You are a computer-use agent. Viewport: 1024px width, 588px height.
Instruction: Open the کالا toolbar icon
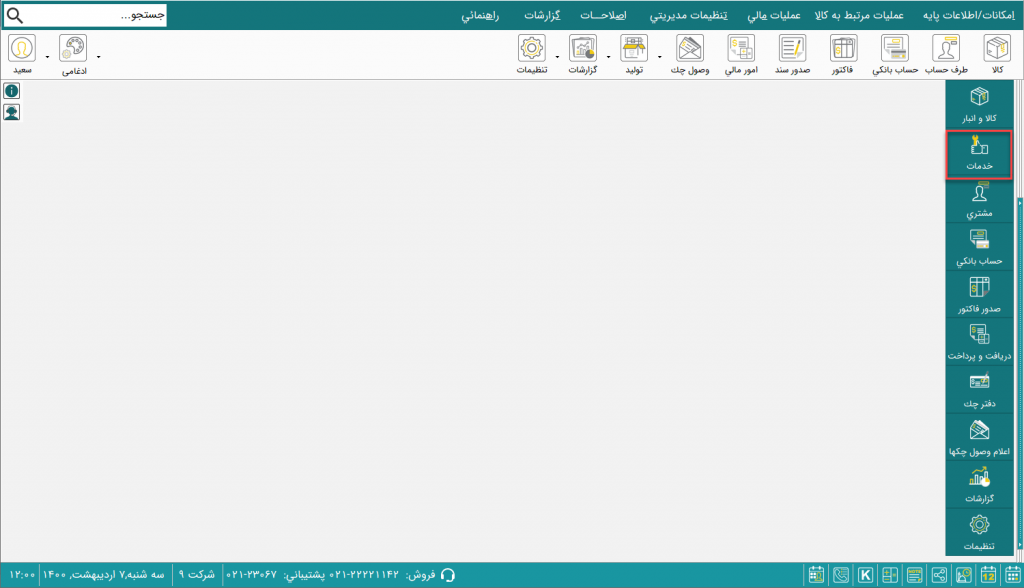[x=997, y=54]
